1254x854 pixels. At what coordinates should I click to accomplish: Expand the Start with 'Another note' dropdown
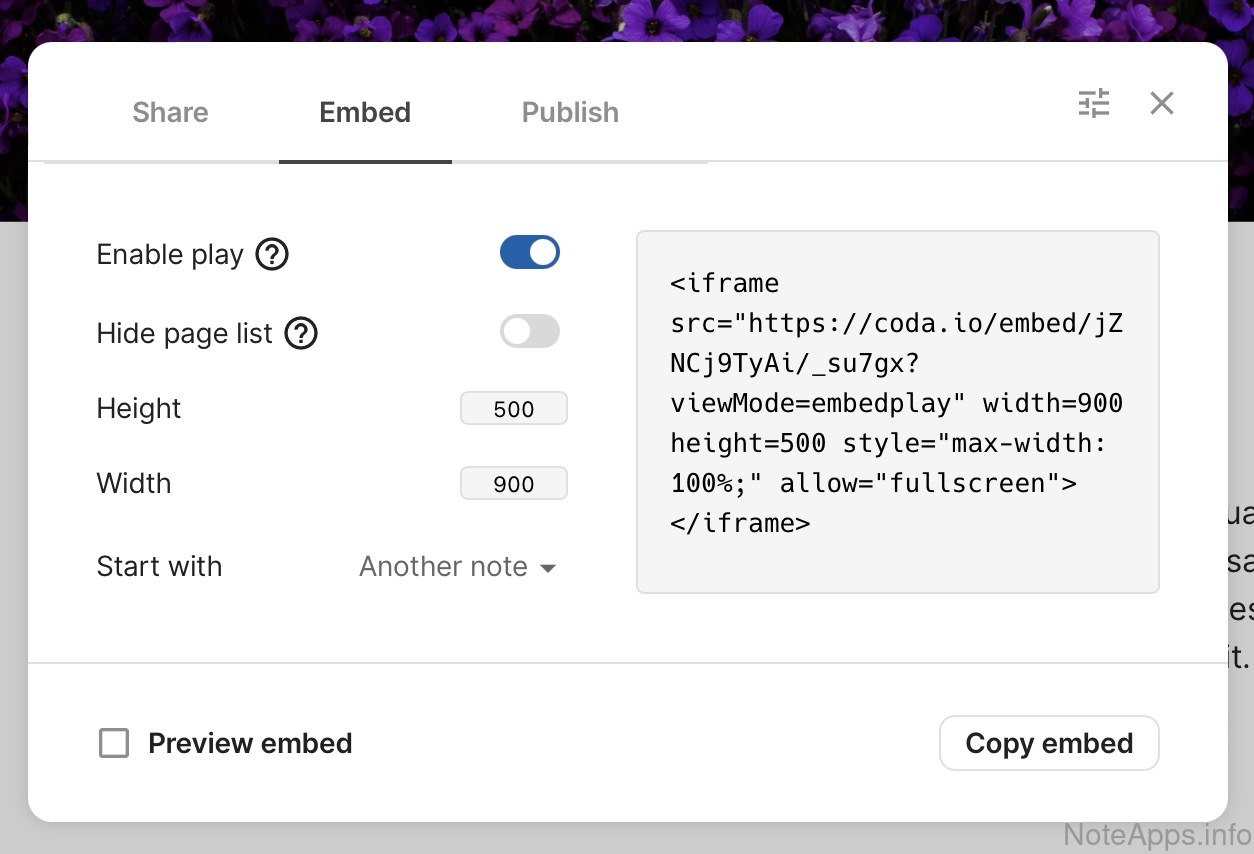458,567
